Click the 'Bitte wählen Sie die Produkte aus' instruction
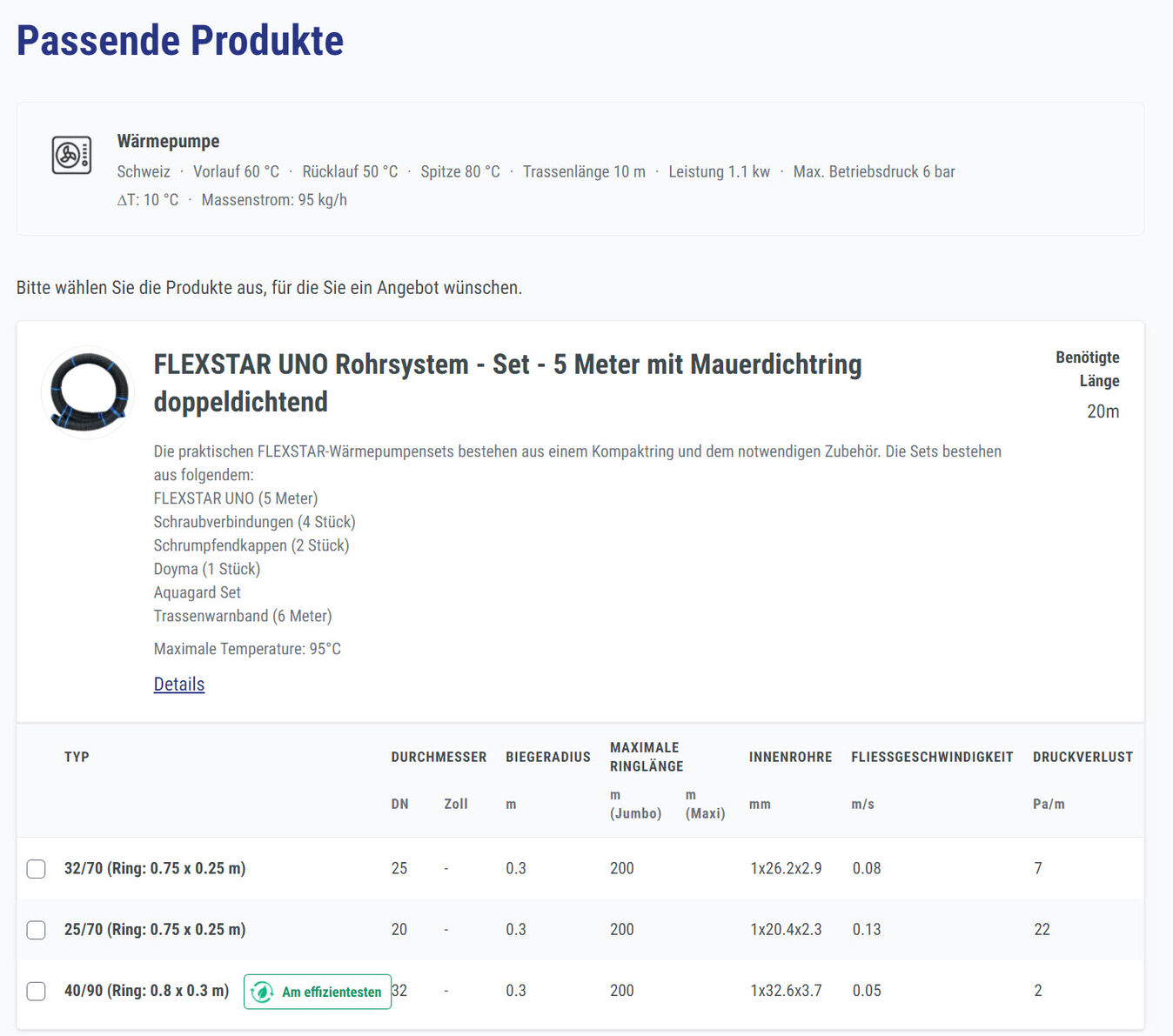The image size is (1173, 1036). (269, 288)
